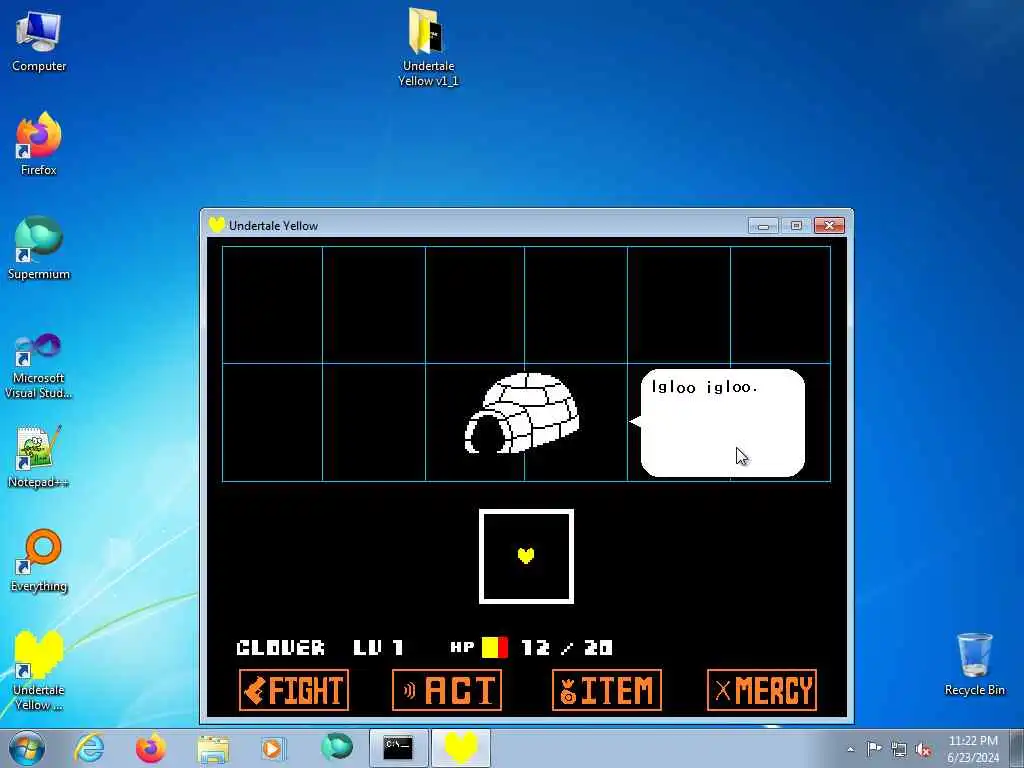The height and width of the screenshot is (768, 1024).
Task: Open the Everything search shortcut
Action: [x=39, y=560]
